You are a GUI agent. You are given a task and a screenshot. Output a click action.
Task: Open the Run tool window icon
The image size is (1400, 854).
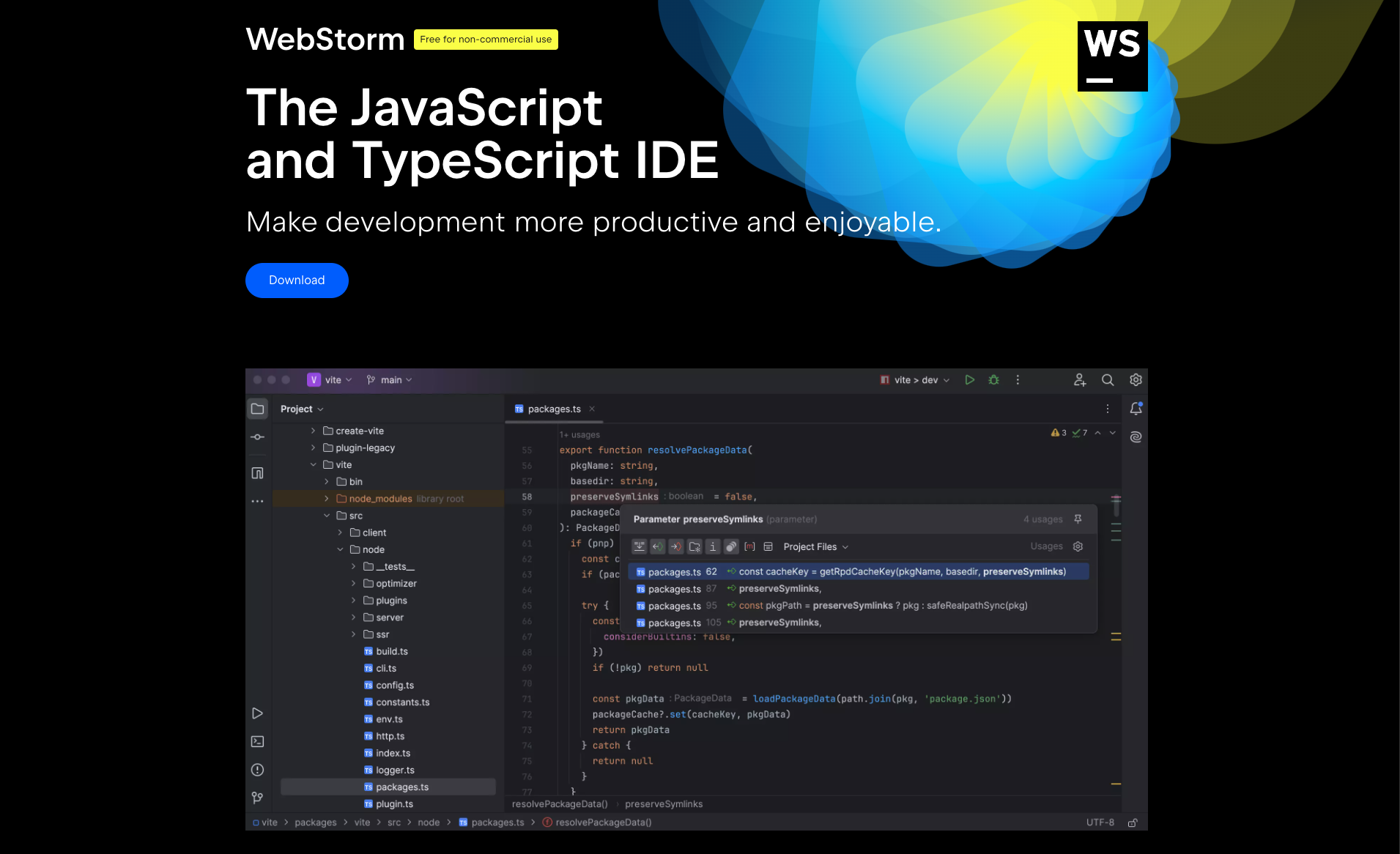[257, 713]
